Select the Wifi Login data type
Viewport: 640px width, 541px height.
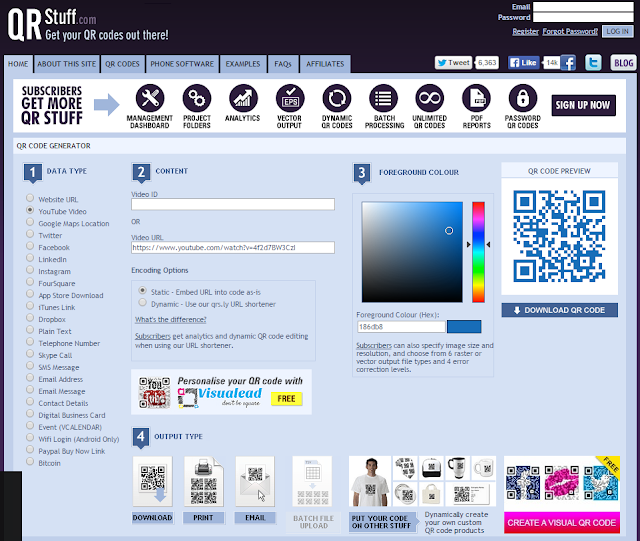point(30,437)
